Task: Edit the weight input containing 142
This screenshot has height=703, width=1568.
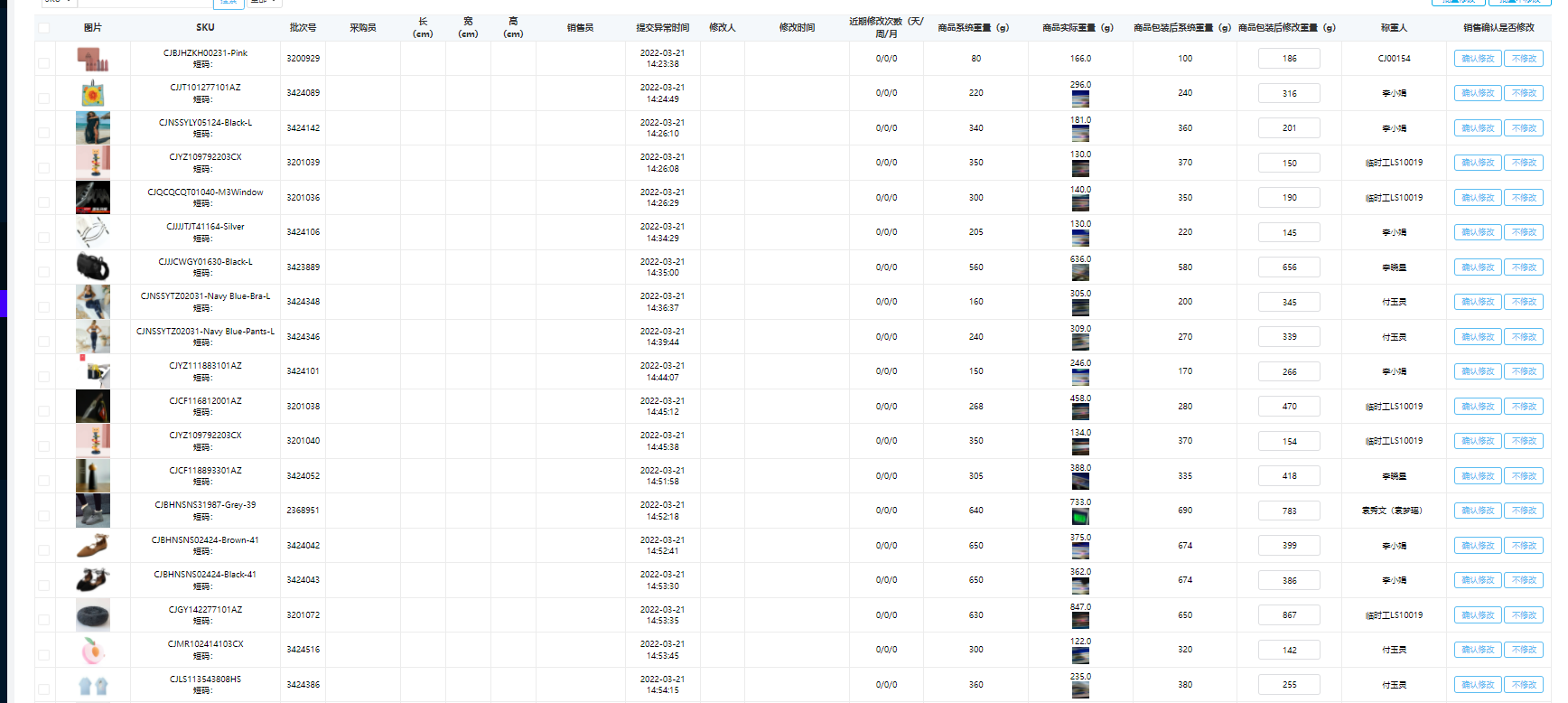Action: [x=1289, y=650]
